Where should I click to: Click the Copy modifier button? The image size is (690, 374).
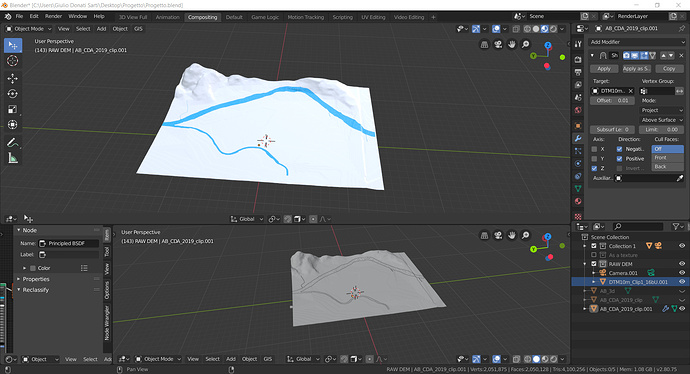tap(669, 69)
